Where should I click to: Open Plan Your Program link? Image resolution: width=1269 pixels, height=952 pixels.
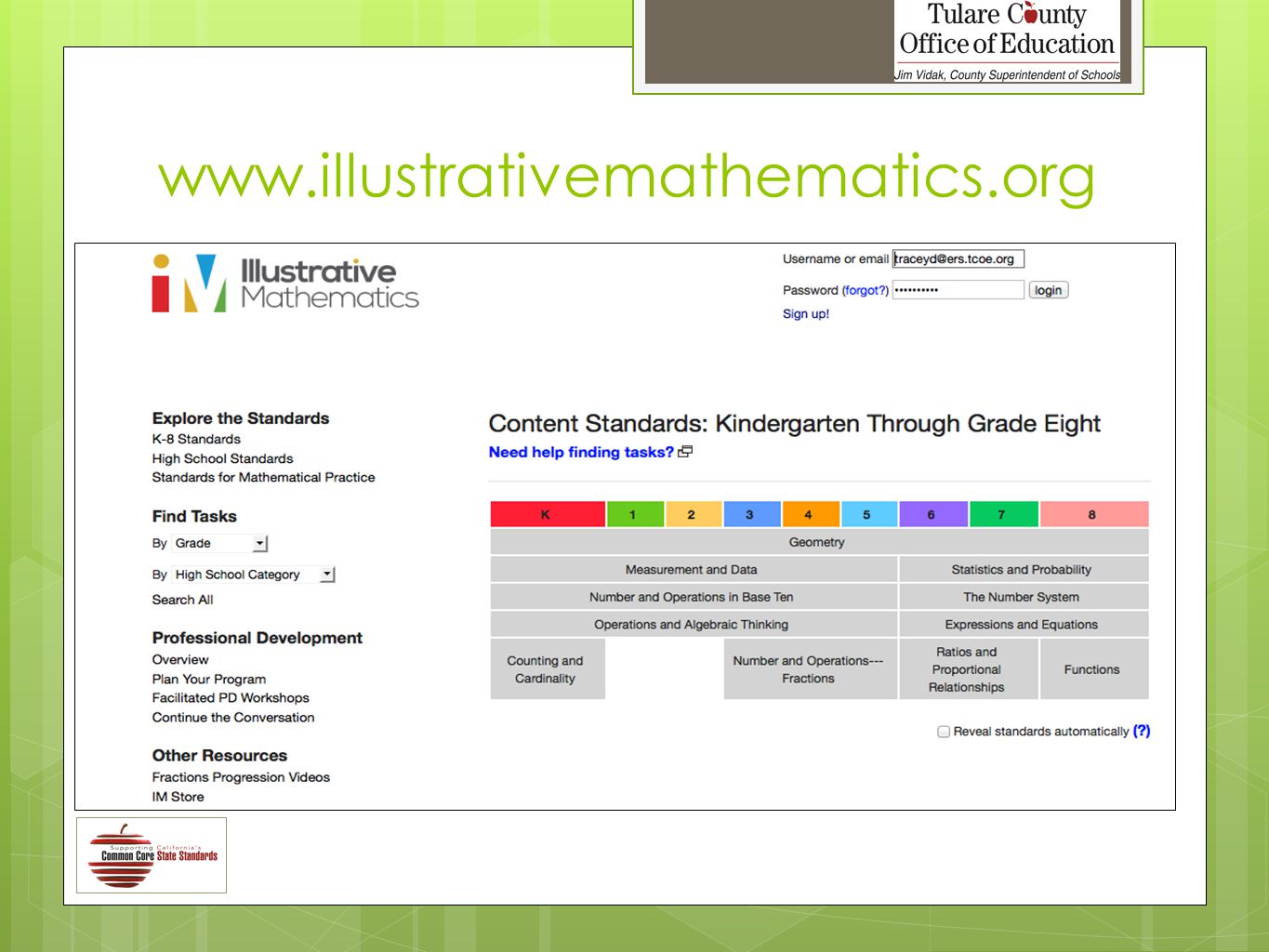pos(209,679)
